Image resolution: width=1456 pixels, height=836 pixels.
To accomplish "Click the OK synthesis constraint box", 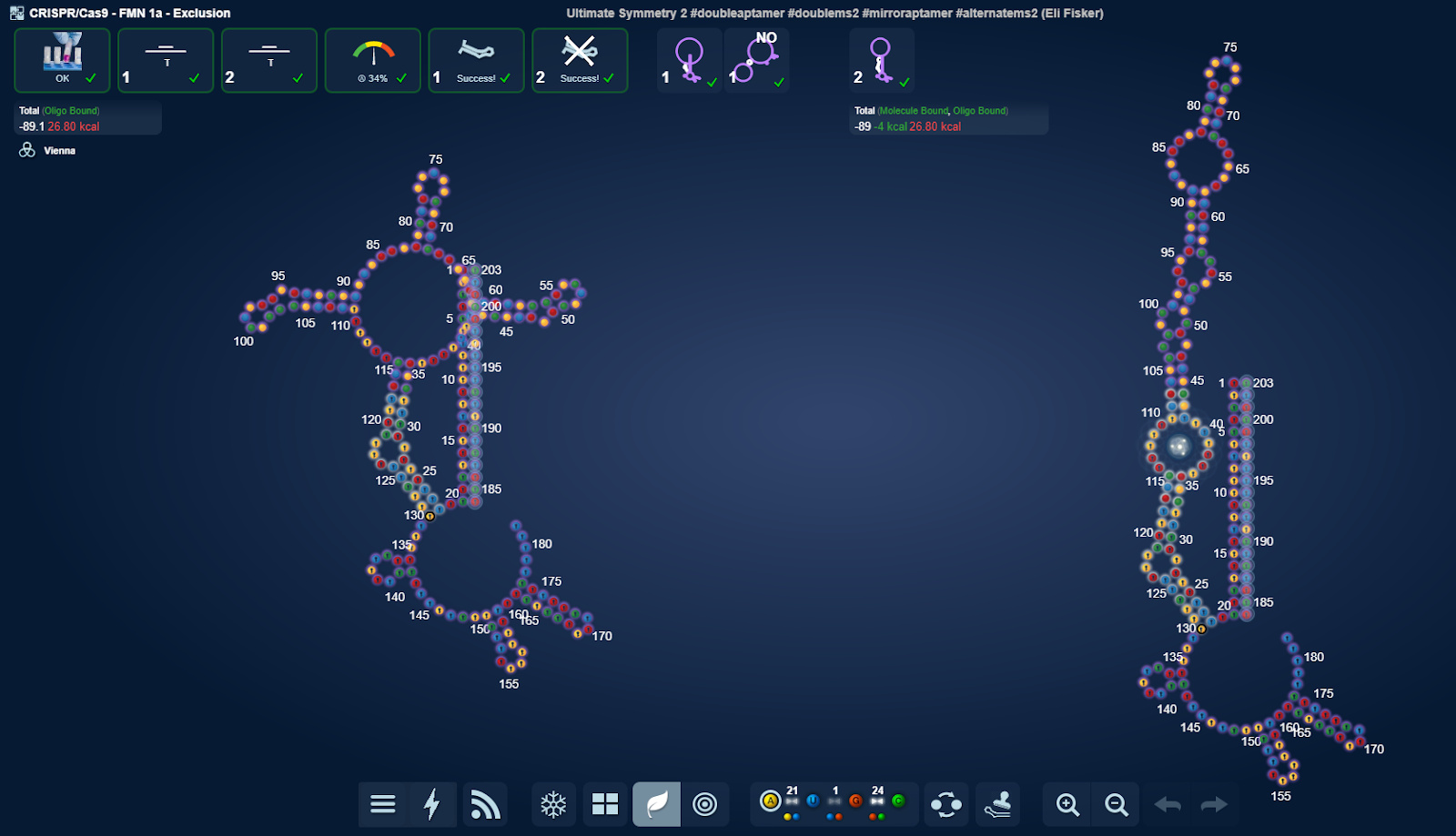I will click(x=62, y=60).
